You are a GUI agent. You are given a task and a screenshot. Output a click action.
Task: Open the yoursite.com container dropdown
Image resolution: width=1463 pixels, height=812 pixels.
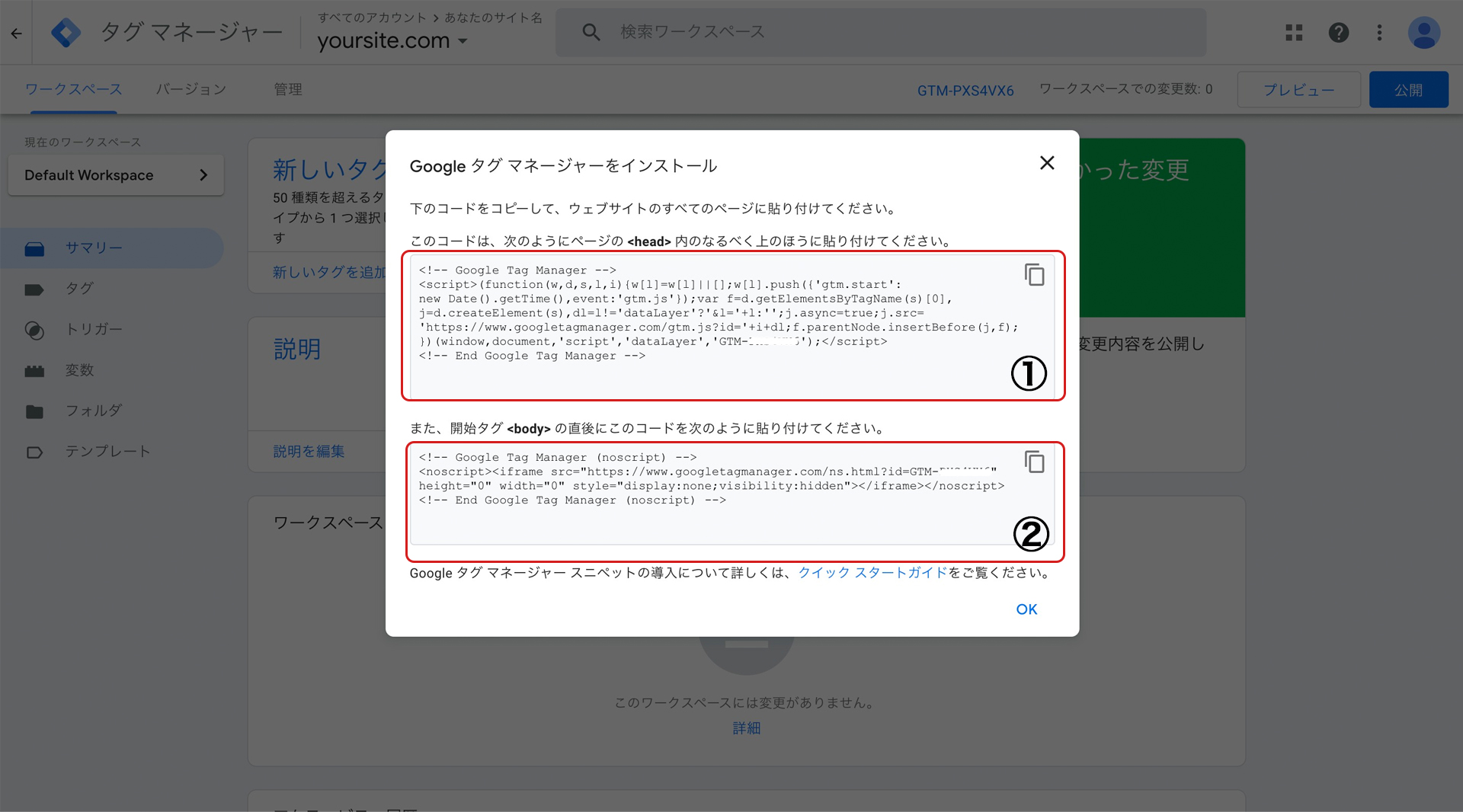(392, 40)
